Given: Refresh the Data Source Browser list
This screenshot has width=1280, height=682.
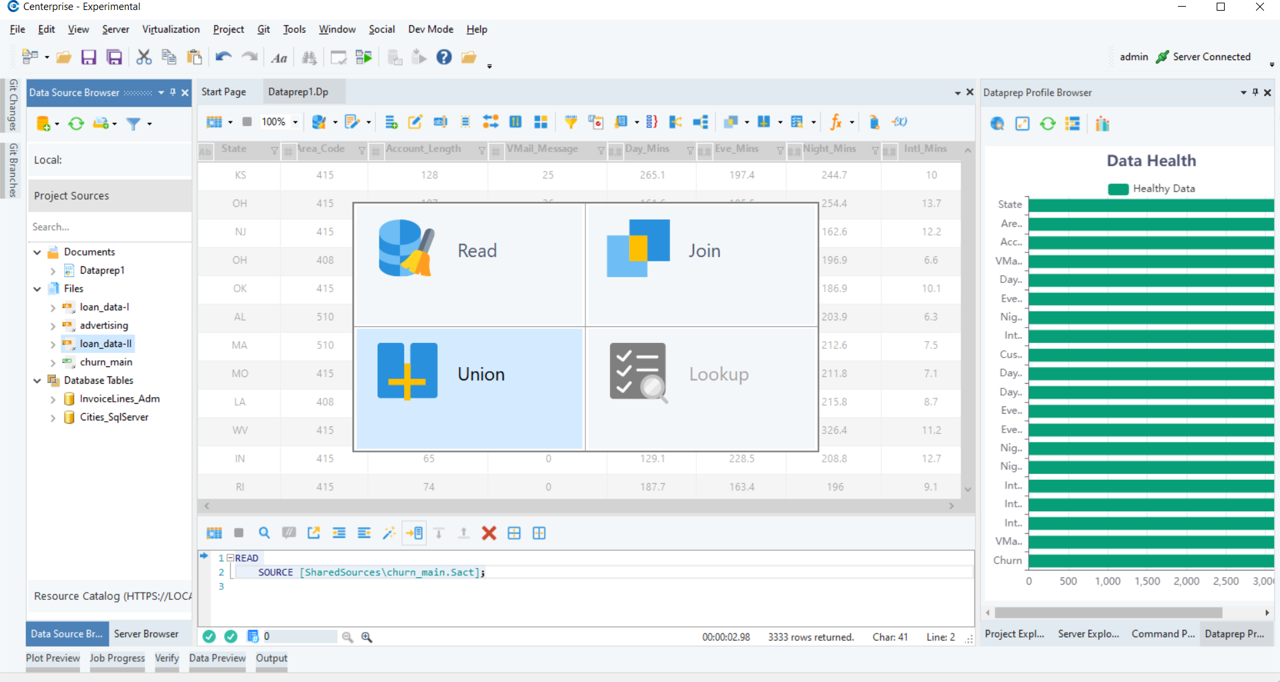Looking at the screenshot, I should coord(76,123).
